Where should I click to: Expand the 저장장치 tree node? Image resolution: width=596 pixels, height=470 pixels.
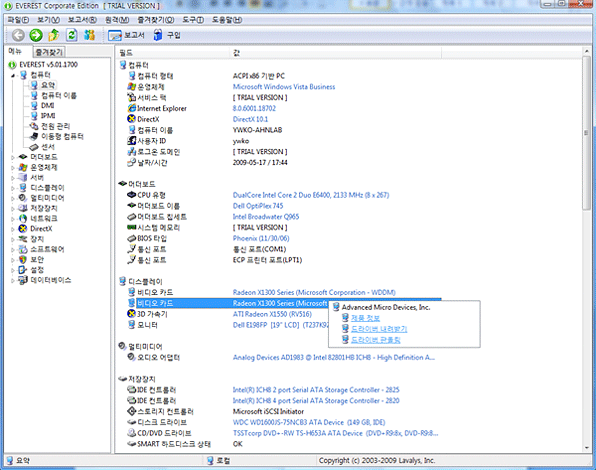[x=13, y=209]
